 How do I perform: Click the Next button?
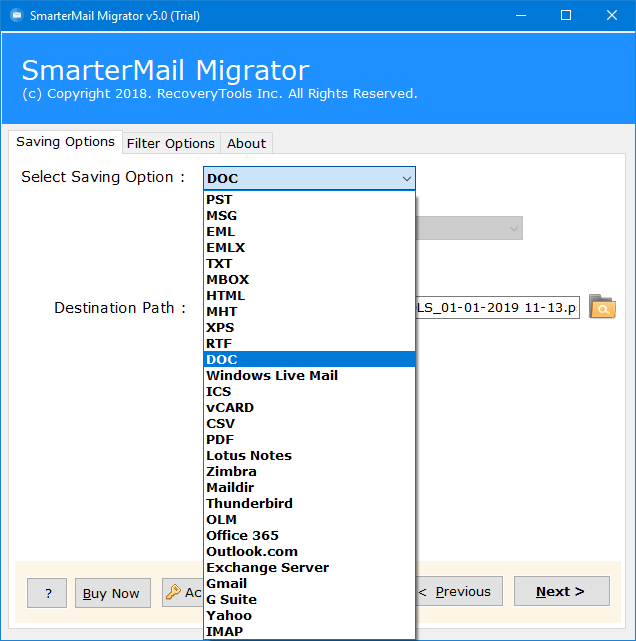coord(562,591)
